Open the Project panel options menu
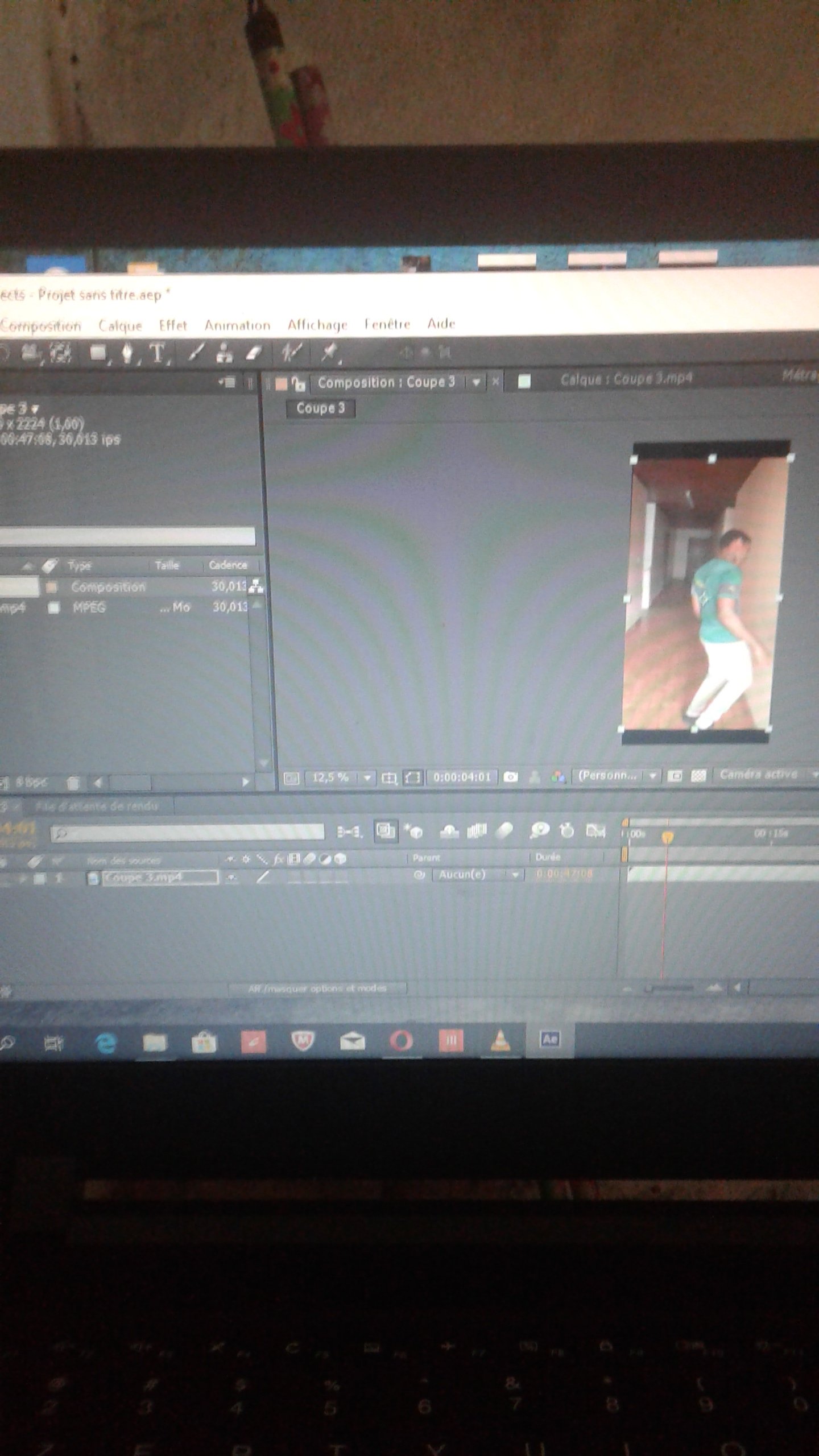The height and width of the screenshot is (1456, 819). (227, 383)
